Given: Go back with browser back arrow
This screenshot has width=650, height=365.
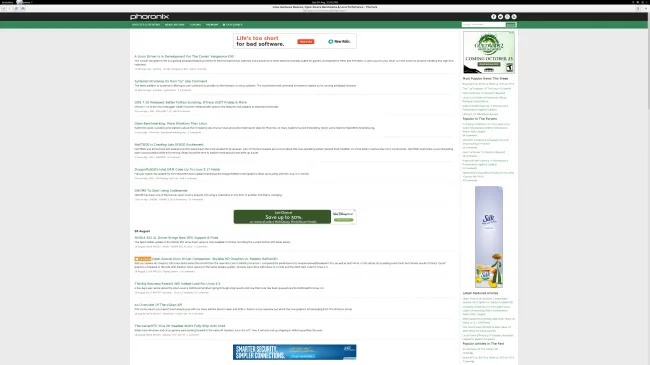Looking at the screenshot, I should (x=4, y=8).
